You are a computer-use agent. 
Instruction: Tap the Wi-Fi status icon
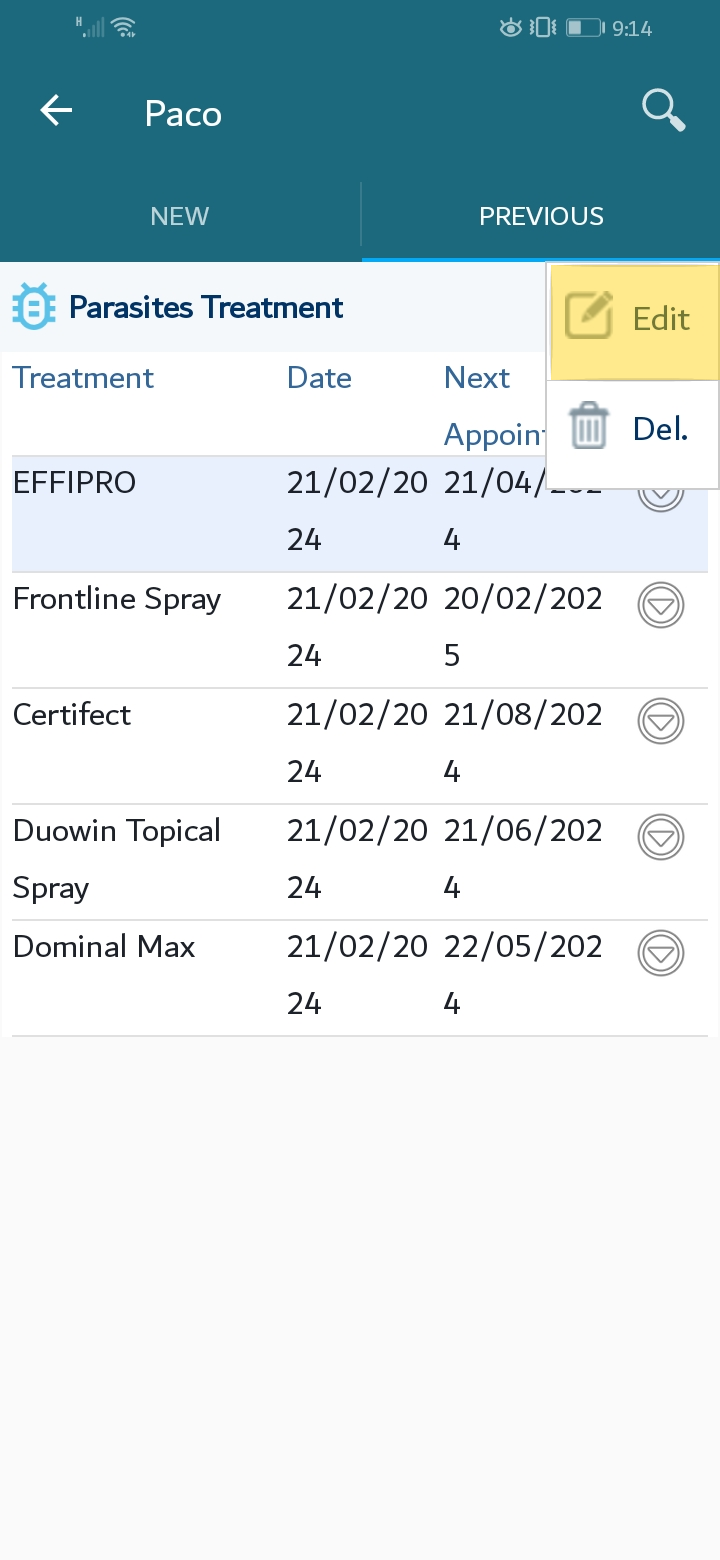click(x=124, y=28)
